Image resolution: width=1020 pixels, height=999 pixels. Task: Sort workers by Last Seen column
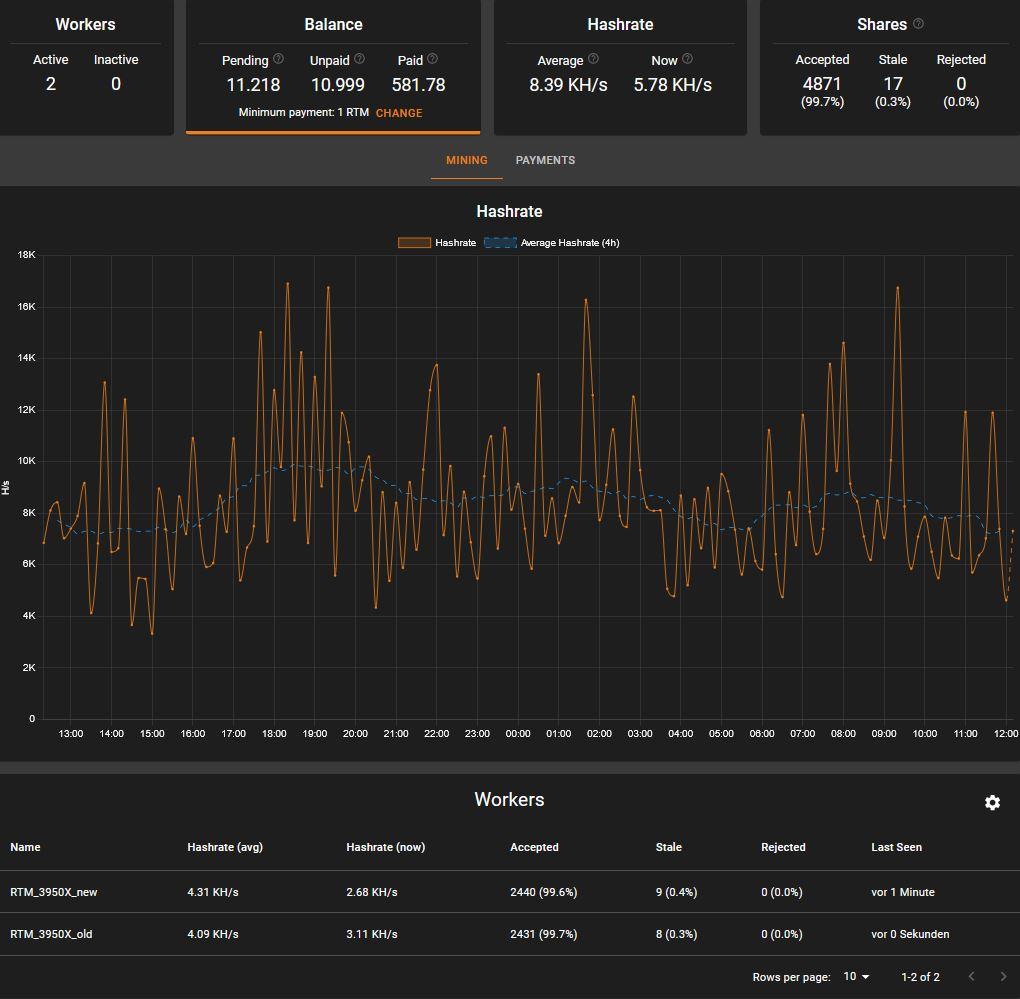(896, 847)
